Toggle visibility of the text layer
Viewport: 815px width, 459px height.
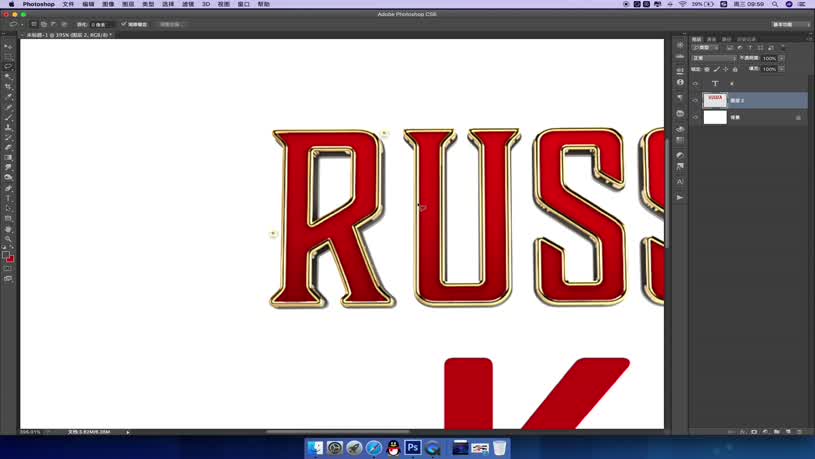click(695, 84)
